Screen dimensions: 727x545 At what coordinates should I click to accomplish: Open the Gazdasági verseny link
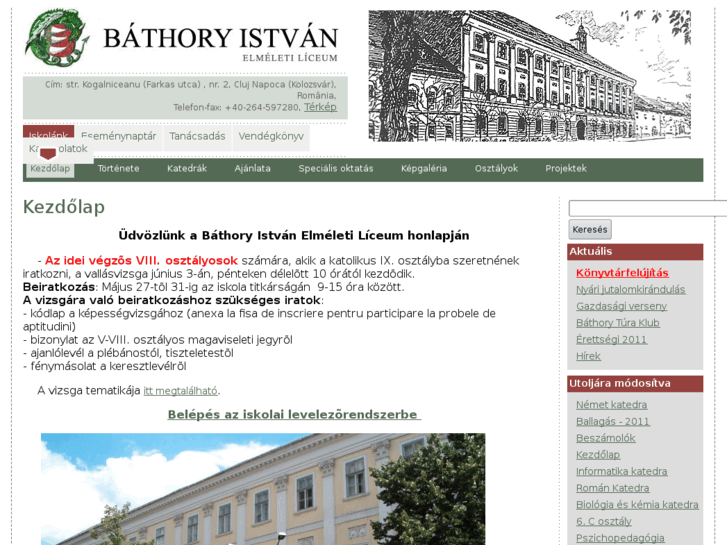point(621,306)
